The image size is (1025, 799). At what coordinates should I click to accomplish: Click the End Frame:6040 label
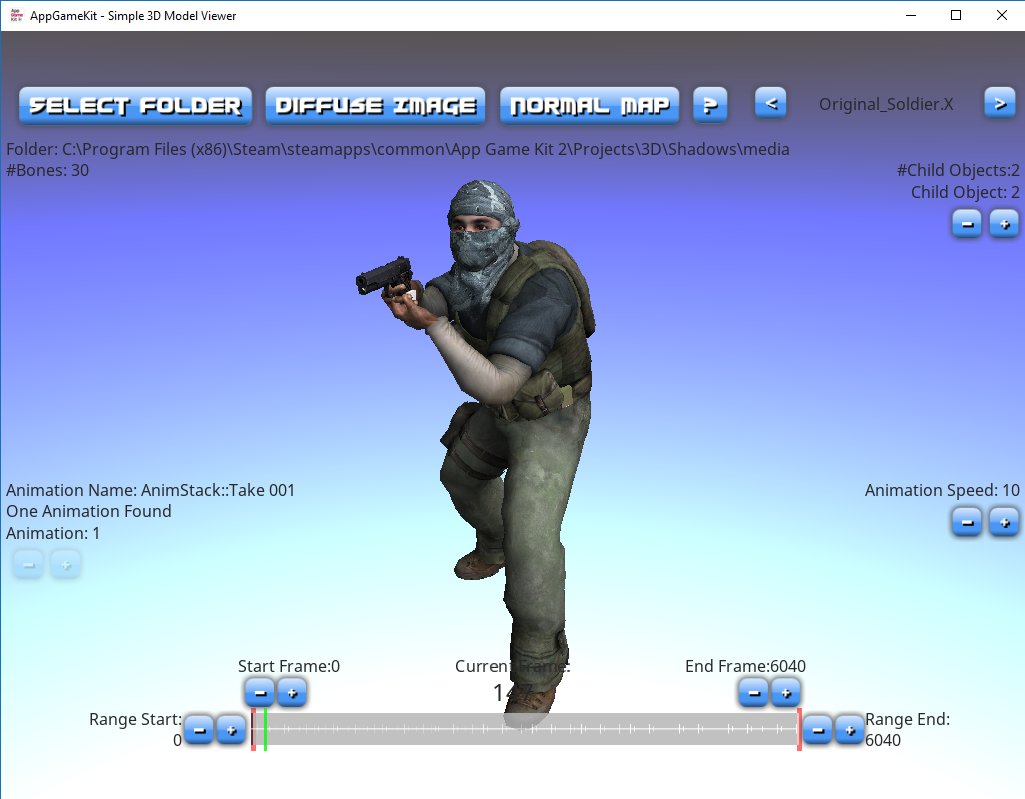click(745, 666)
